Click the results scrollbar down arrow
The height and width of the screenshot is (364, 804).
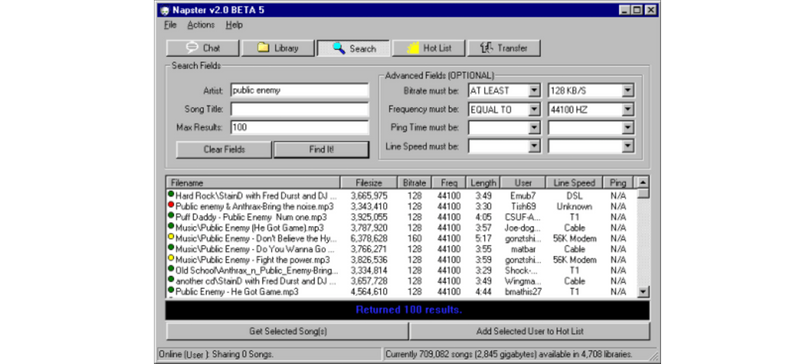click(x=643, y=292)
